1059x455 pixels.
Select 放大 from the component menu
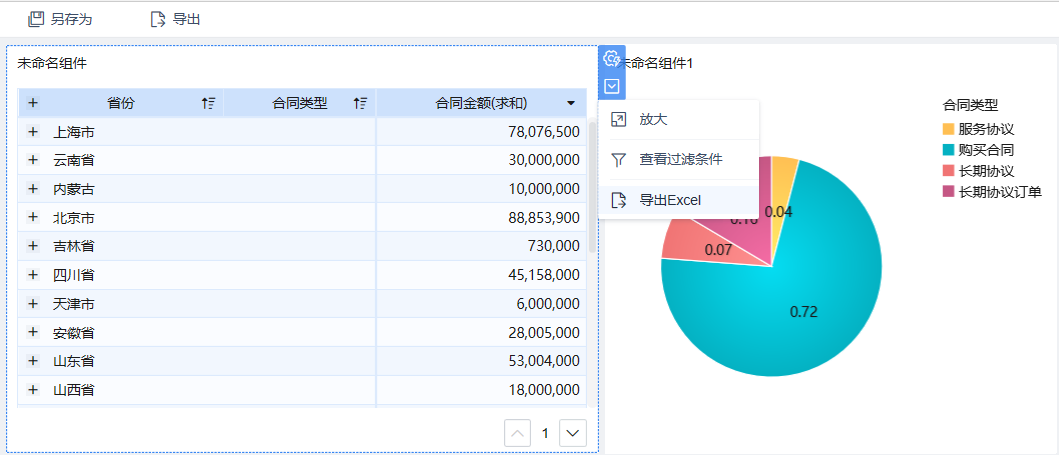679,119
